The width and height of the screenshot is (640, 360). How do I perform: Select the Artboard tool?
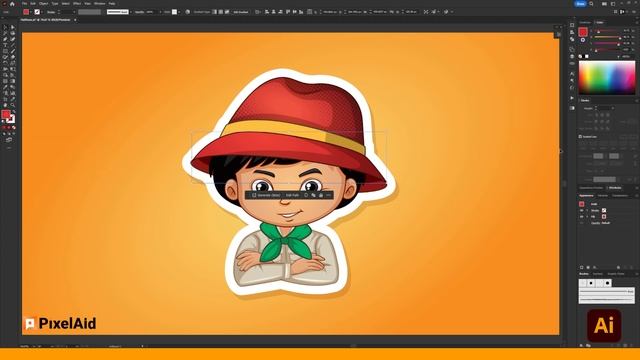coord(5,99)
